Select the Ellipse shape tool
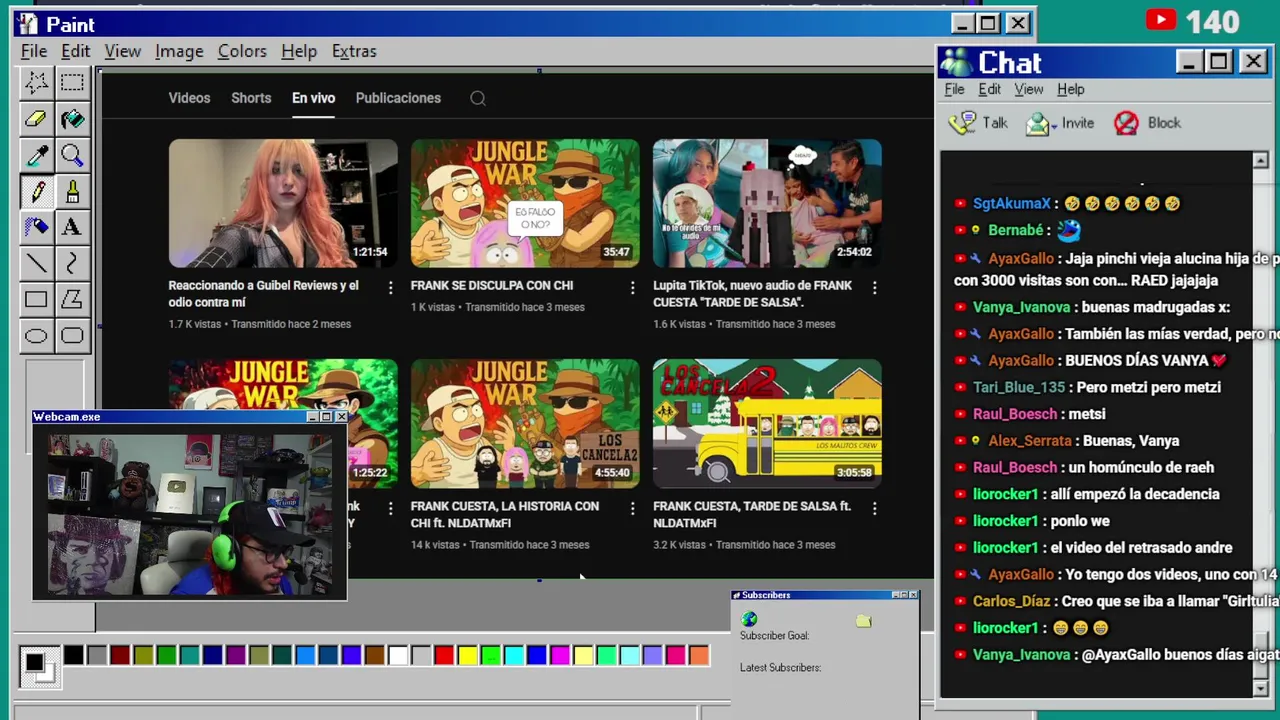The width and height of the screenshot is (1280, 720). [36, 335]
